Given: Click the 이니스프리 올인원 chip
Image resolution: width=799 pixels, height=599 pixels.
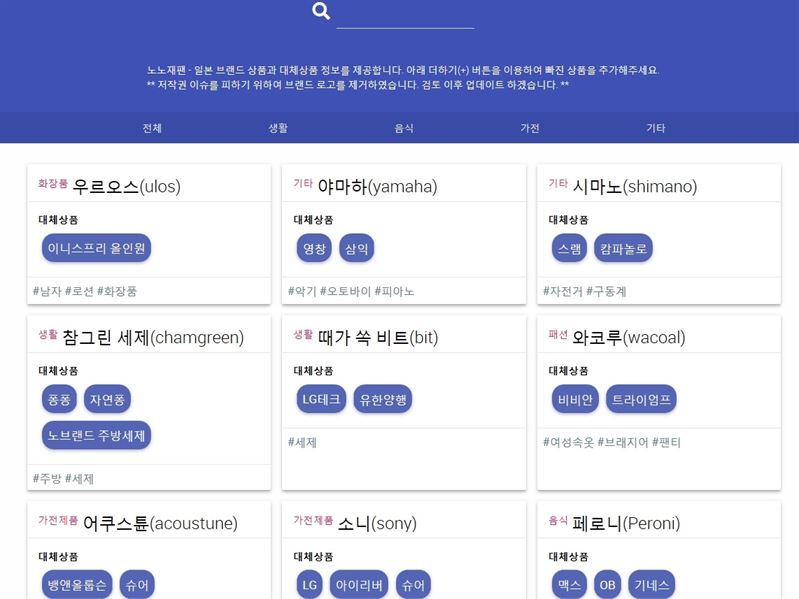Looking at the screenshot, I should pos(96,248).
